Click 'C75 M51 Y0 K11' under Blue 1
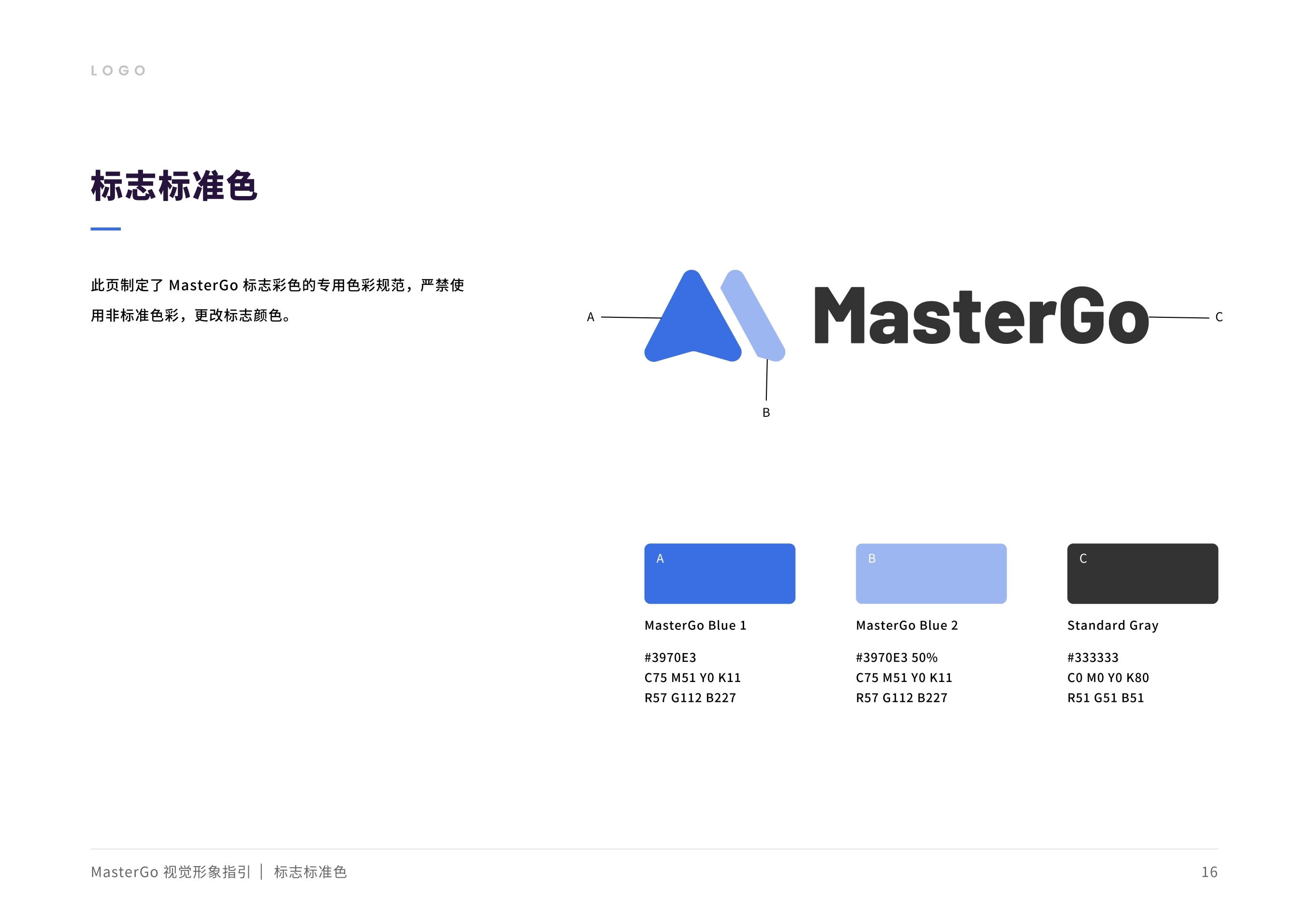Screen dimensions: 1309x924 pyautogui.click(x=693, y=678)
